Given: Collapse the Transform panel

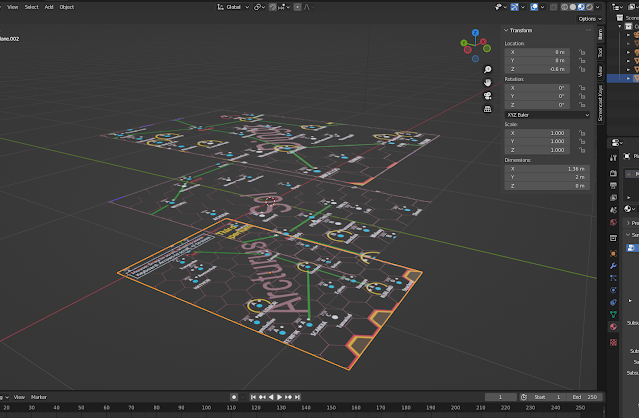Looking at the screenshot, I should 506,30.
